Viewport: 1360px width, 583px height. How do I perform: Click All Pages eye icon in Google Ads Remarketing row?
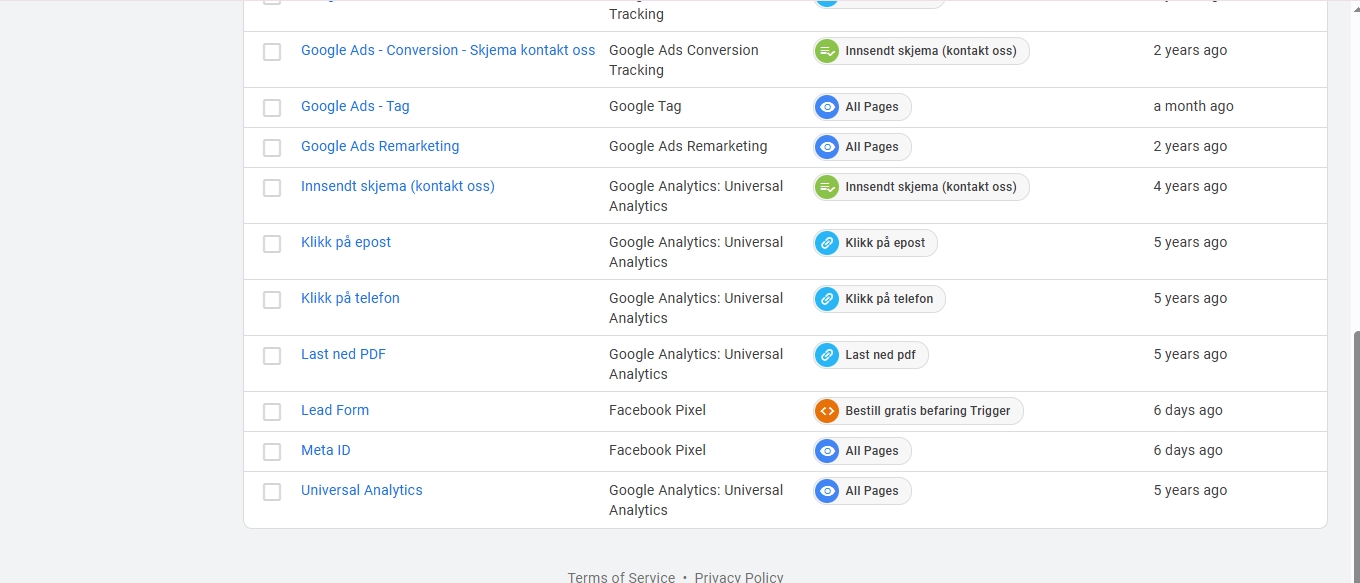[x=827, y=147]
